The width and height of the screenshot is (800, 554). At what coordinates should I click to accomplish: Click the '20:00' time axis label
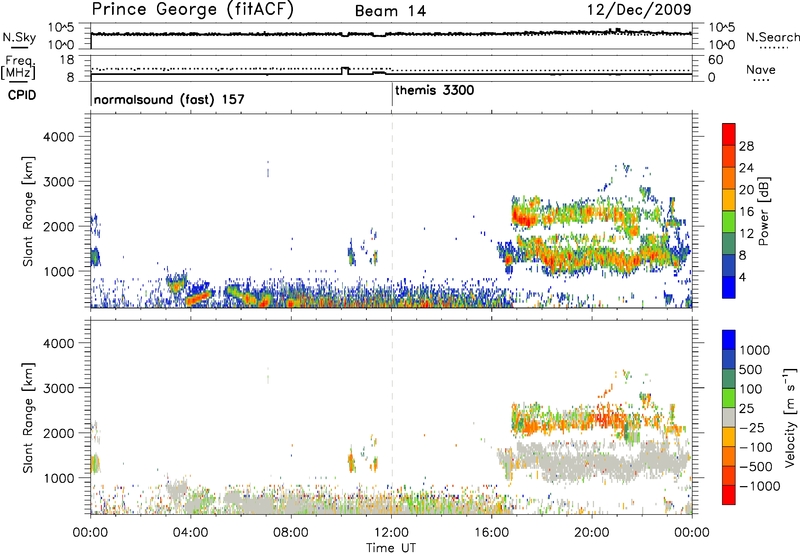(592, 532)
